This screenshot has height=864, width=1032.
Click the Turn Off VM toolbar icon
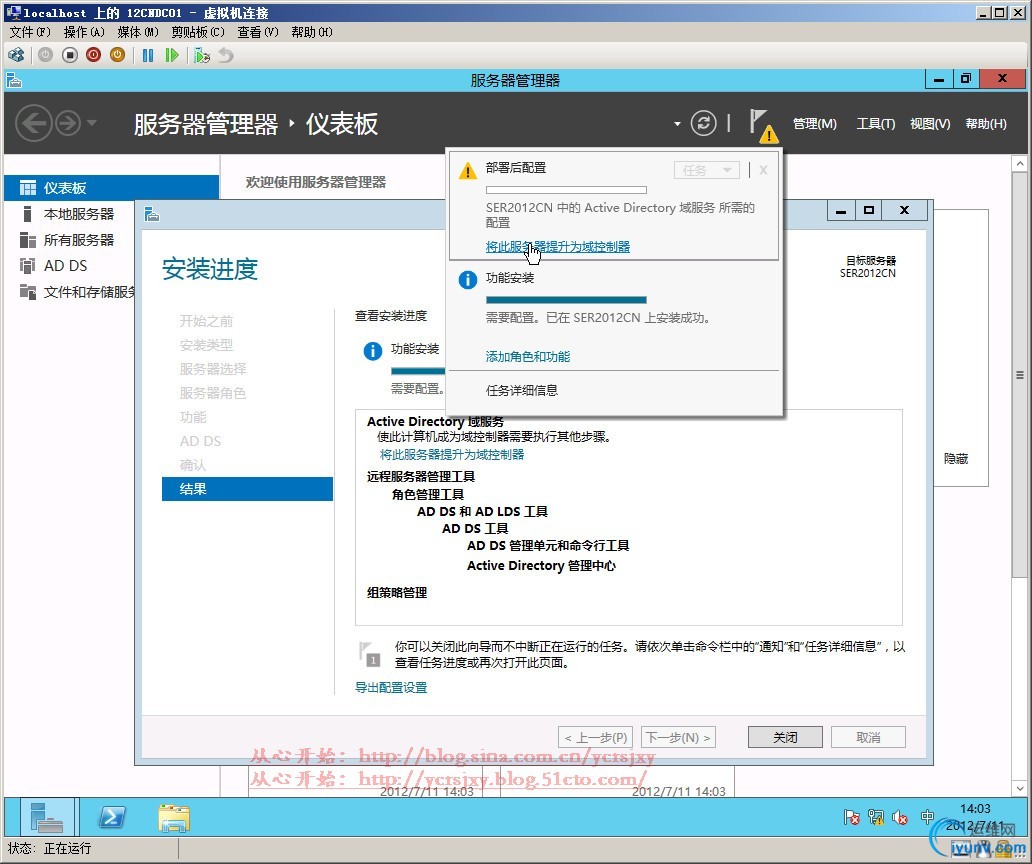point(70,55)
